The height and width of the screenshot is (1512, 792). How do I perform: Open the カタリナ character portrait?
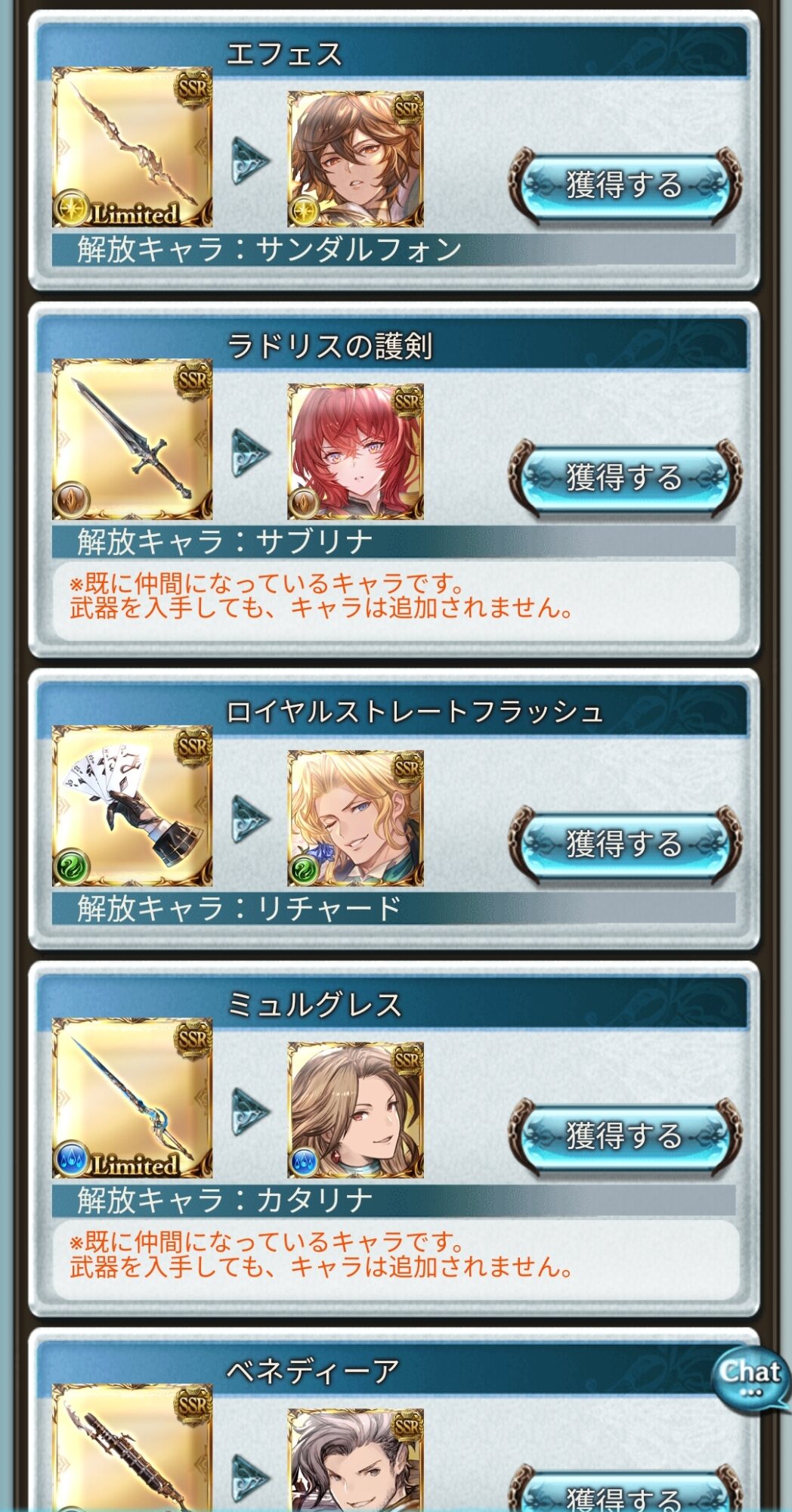pyautogui.click(x=355, y=1111)
